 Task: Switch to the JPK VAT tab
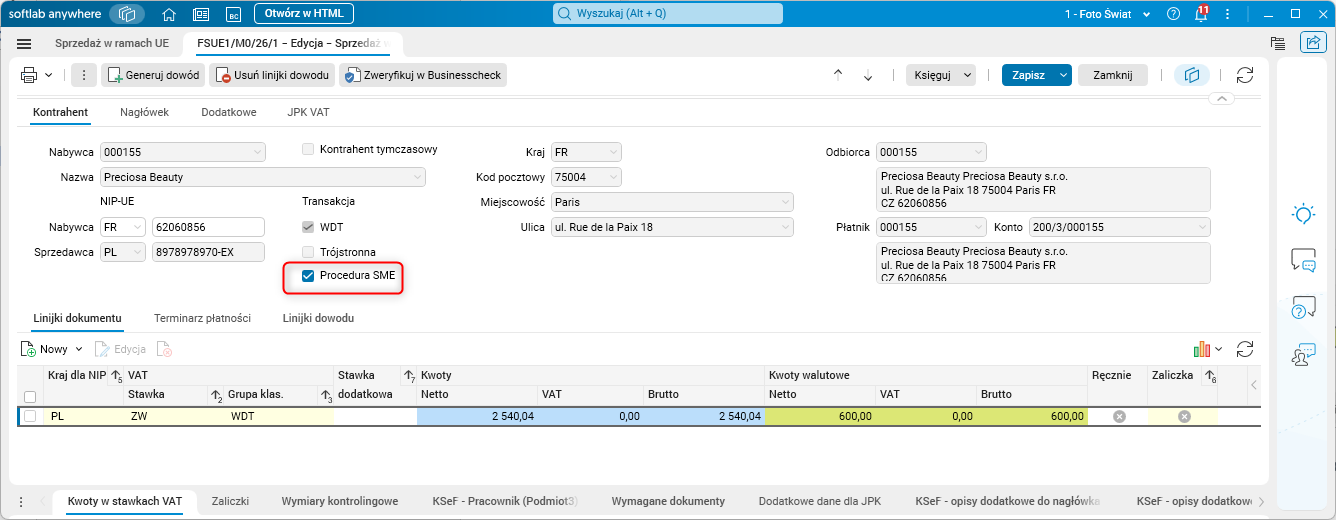[308, 112]
